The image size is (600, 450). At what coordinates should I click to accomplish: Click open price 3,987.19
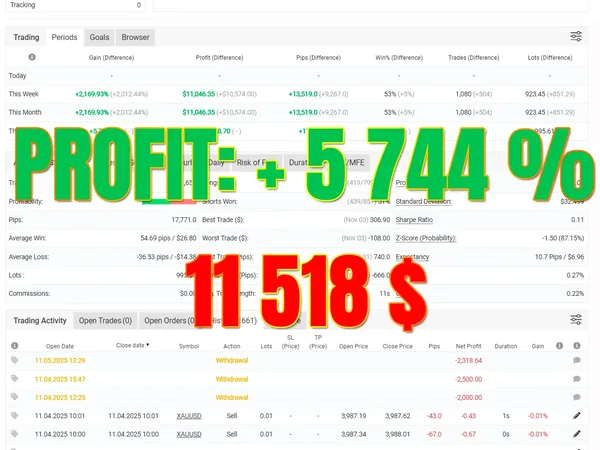[353, 416]
